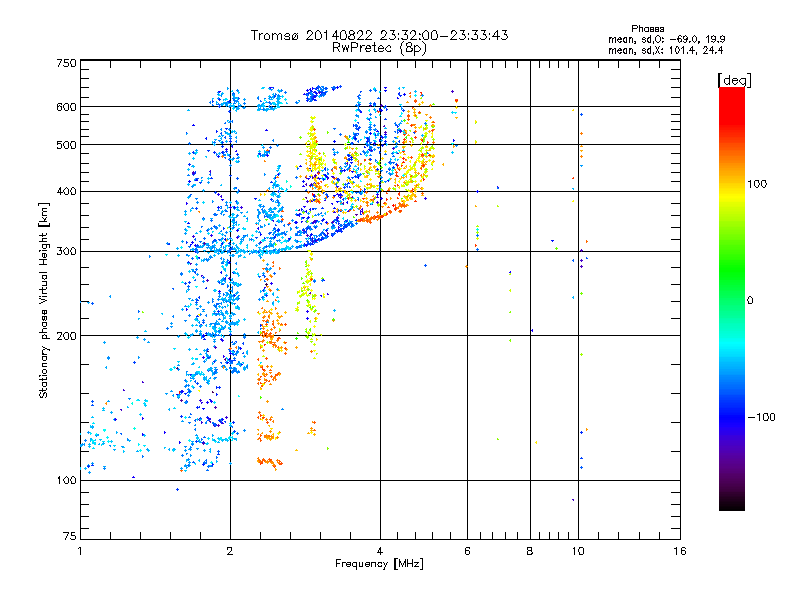Click the y-axis tick label '600'
This screenshot has height=600, width=800.
tap(67, 107)
